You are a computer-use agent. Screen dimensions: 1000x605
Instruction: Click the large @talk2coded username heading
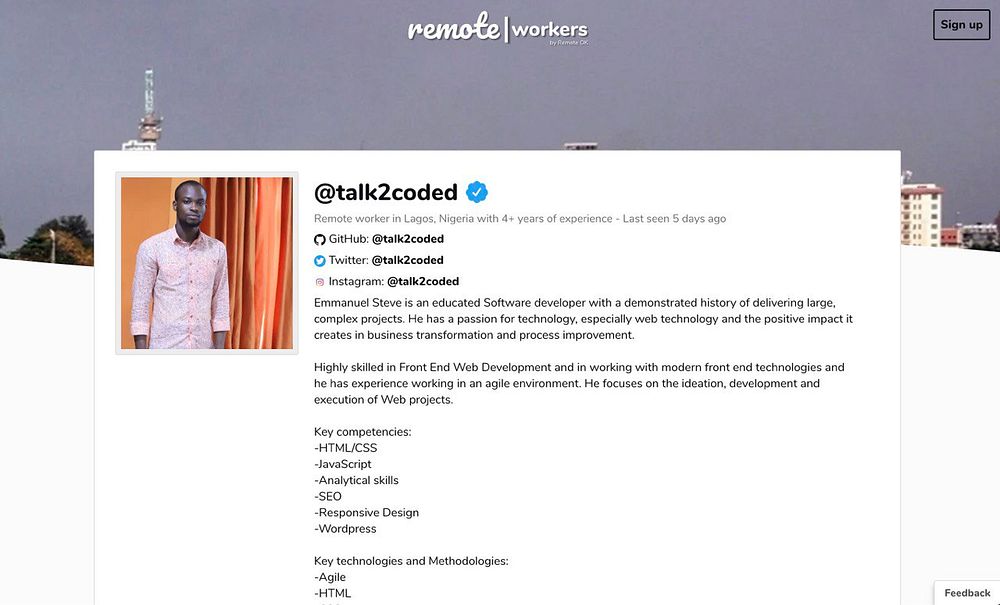pyautogui.click(x=385, y=192)
